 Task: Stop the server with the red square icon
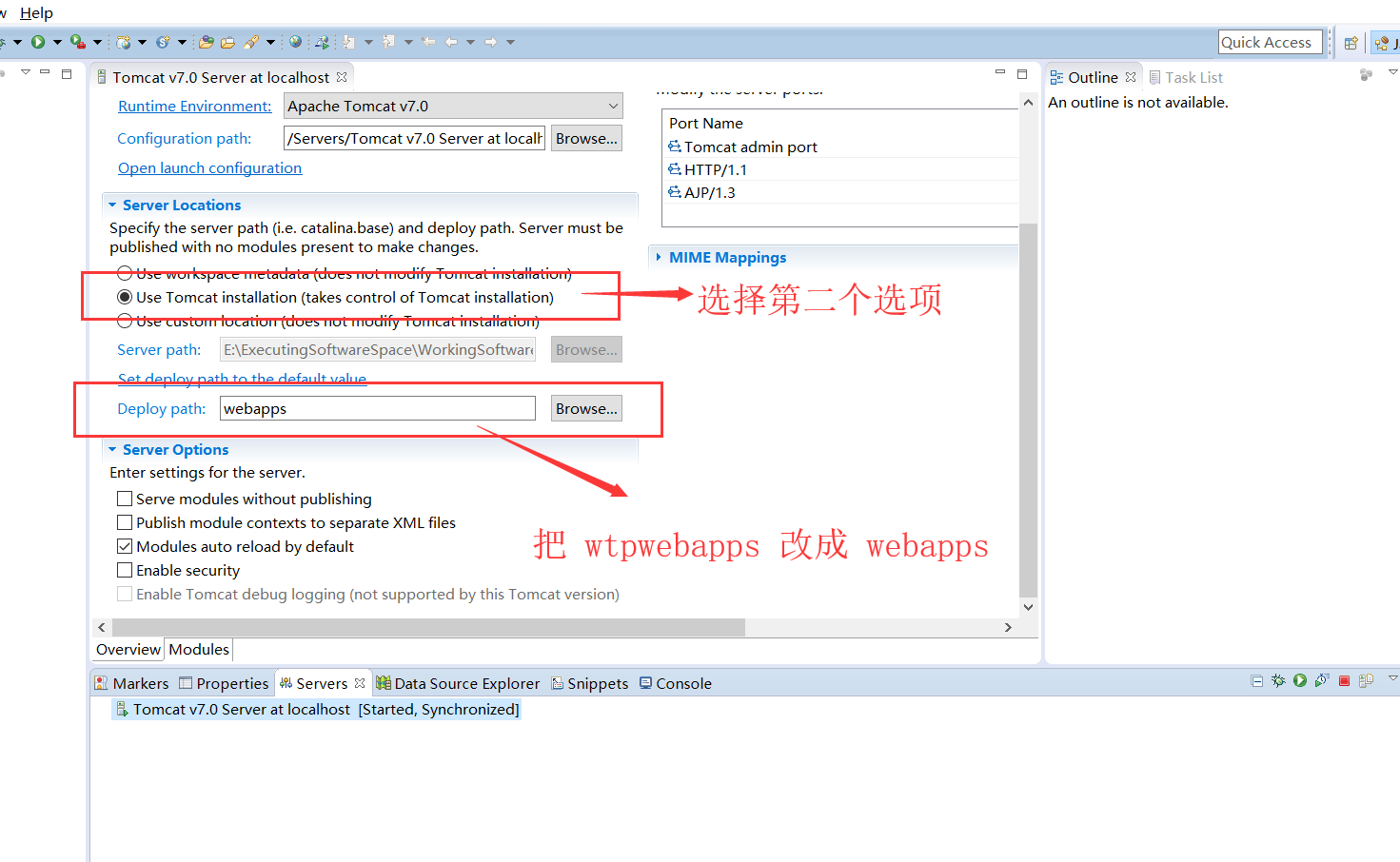pyautogui.click(x=1344, y=680)
